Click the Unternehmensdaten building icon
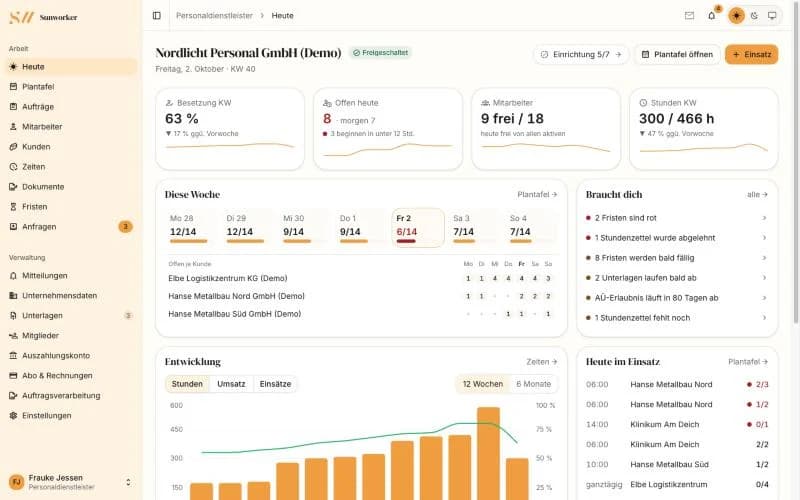The width and height of the screenshot is (800, 500). tap(13, 295)
